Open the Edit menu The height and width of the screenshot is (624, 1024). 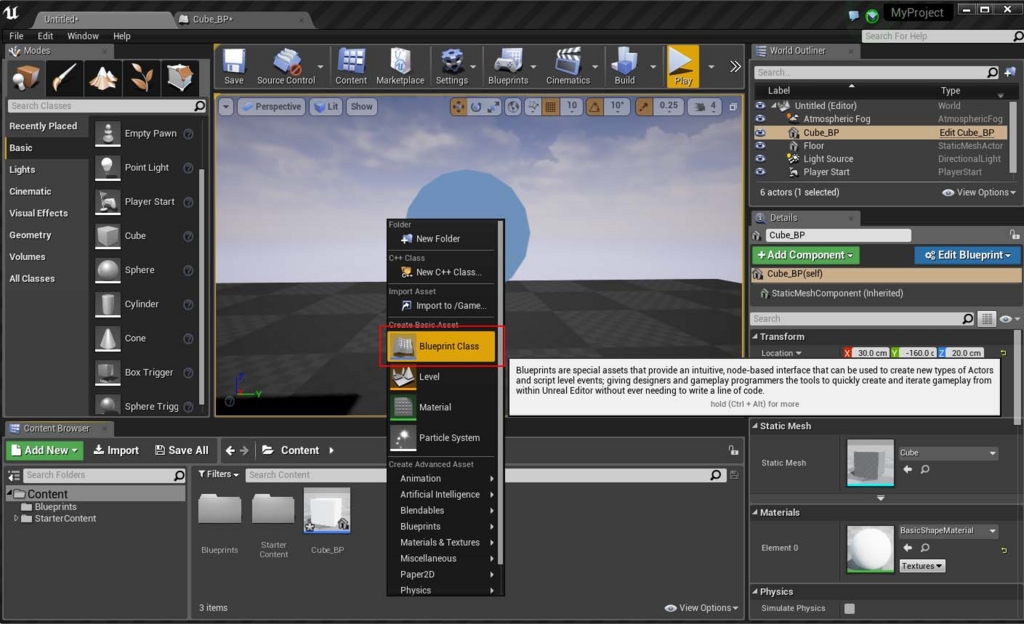[x=45, y=36]
